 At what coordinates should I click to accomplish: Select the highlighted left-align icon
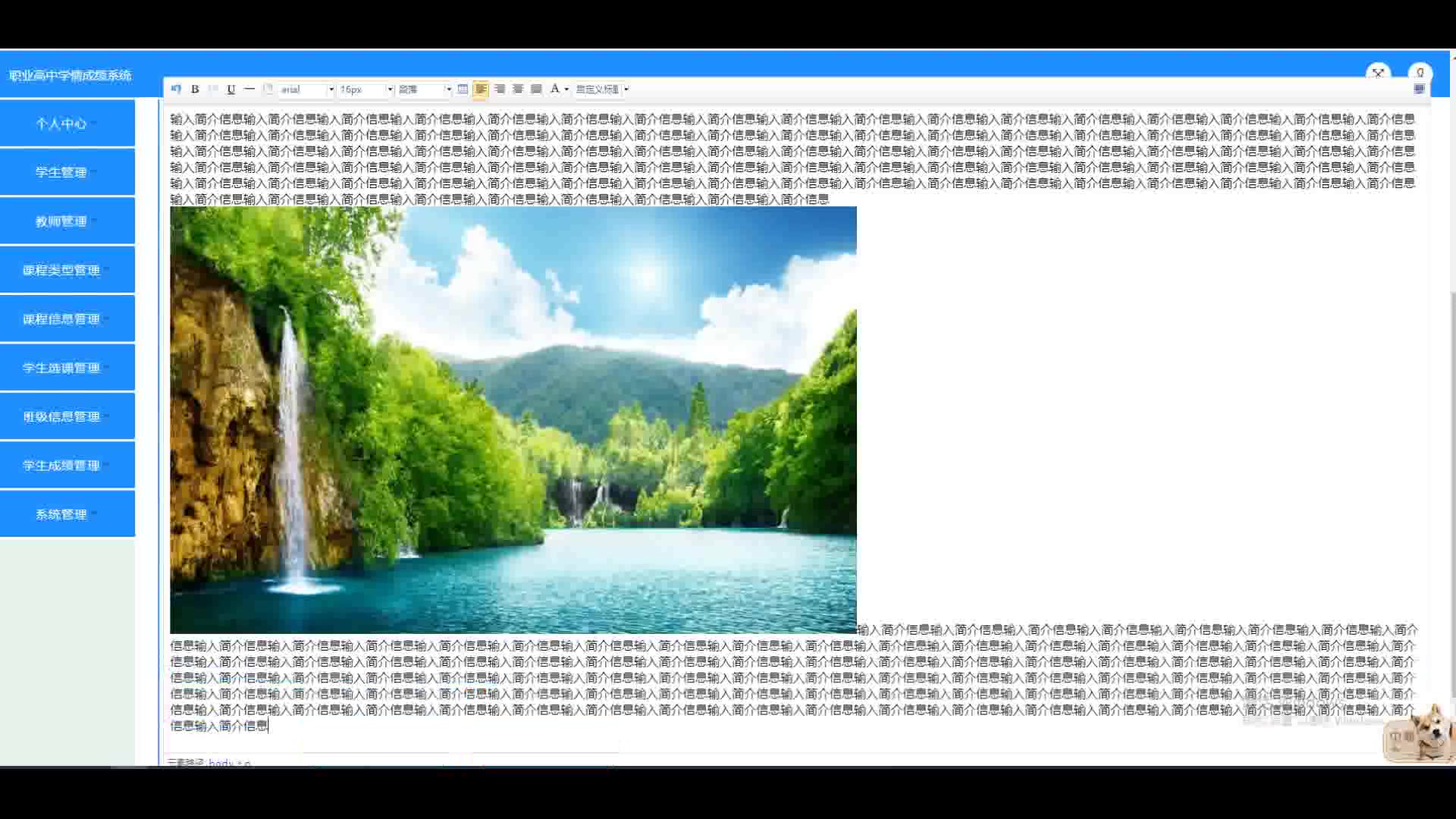point(481,89)
